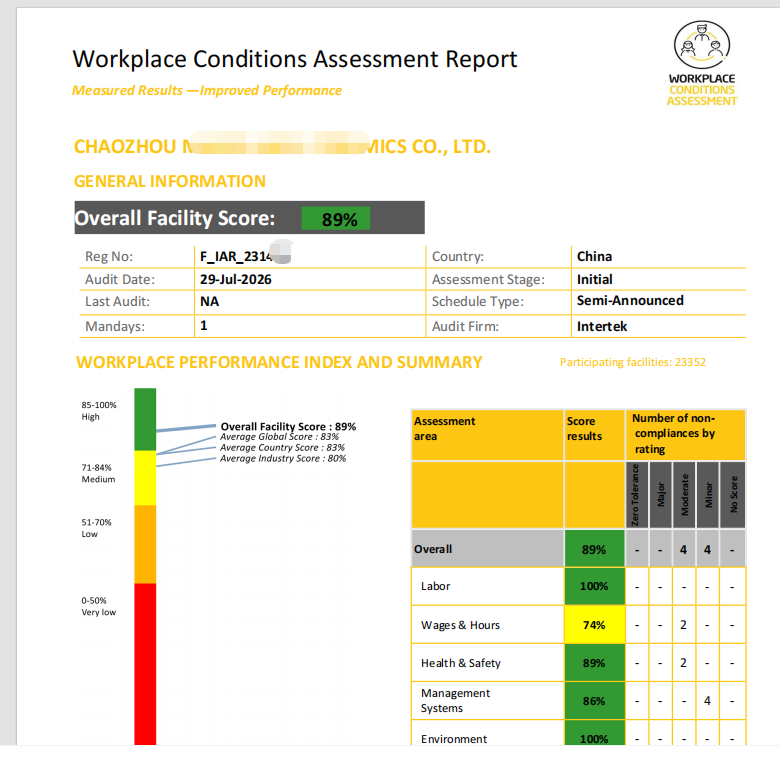Click the Country value 'China'
Viewport: 780px width, 769px height.
[x=594, y=257]
